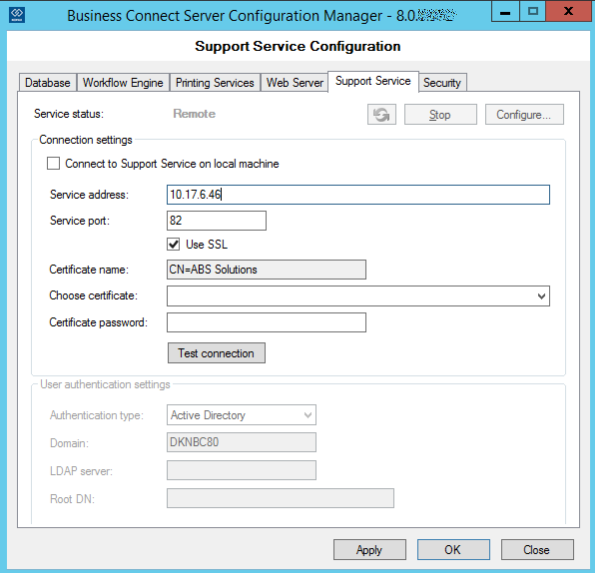The image size is (595, 573).
Task: Stop the support service
Action: click(x=440, y=114)
